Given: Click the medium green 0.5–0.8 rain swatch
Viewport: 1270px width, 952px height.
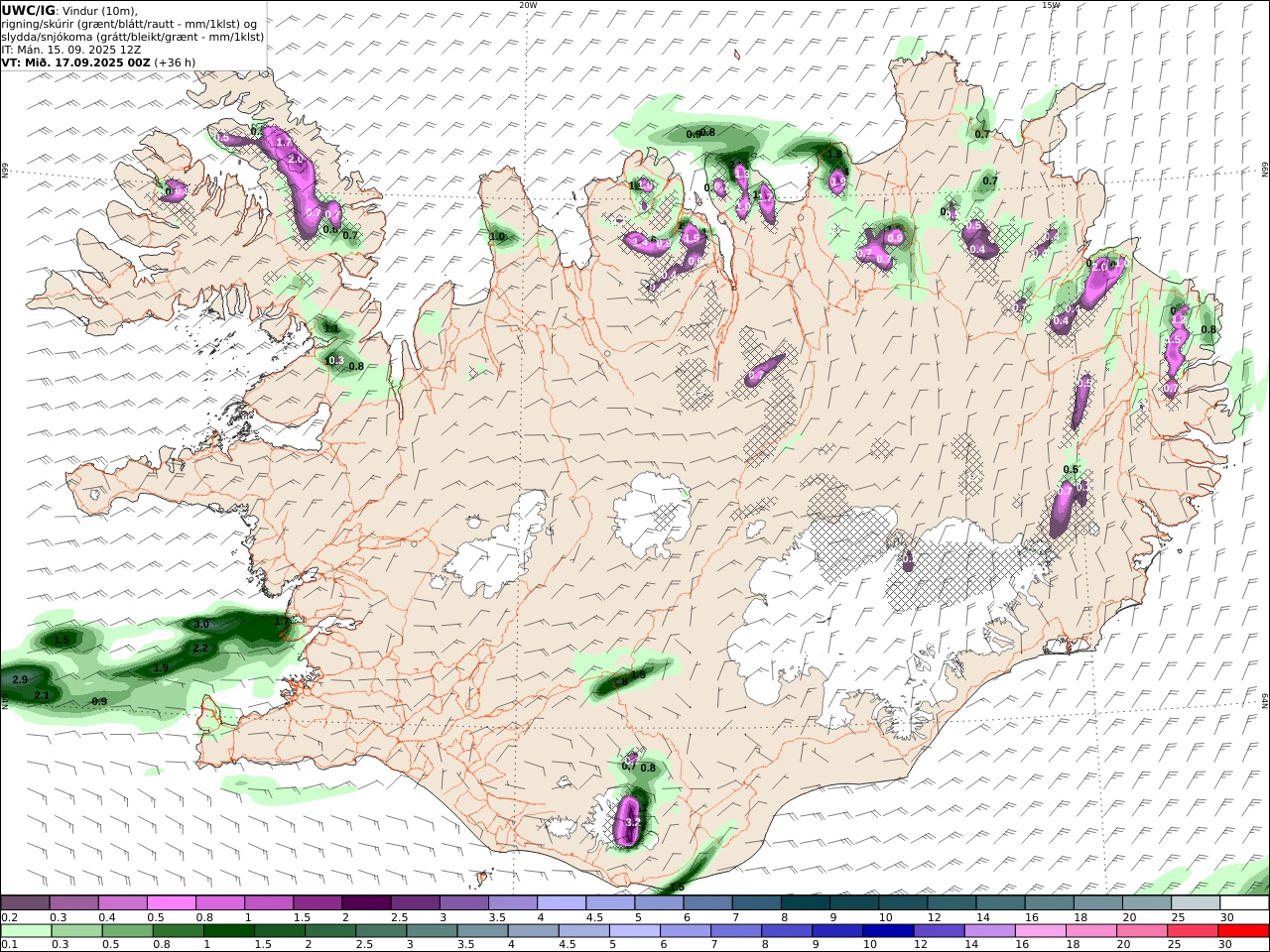Looking at the screenshot, I should click(127, 931).
